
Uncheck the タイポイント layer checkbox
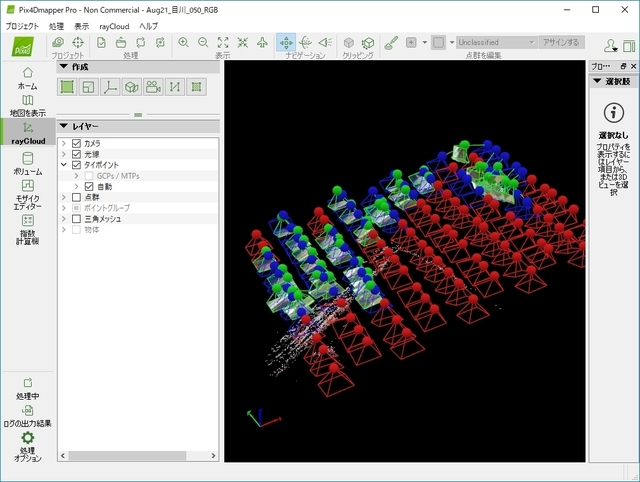click(76, 165)
